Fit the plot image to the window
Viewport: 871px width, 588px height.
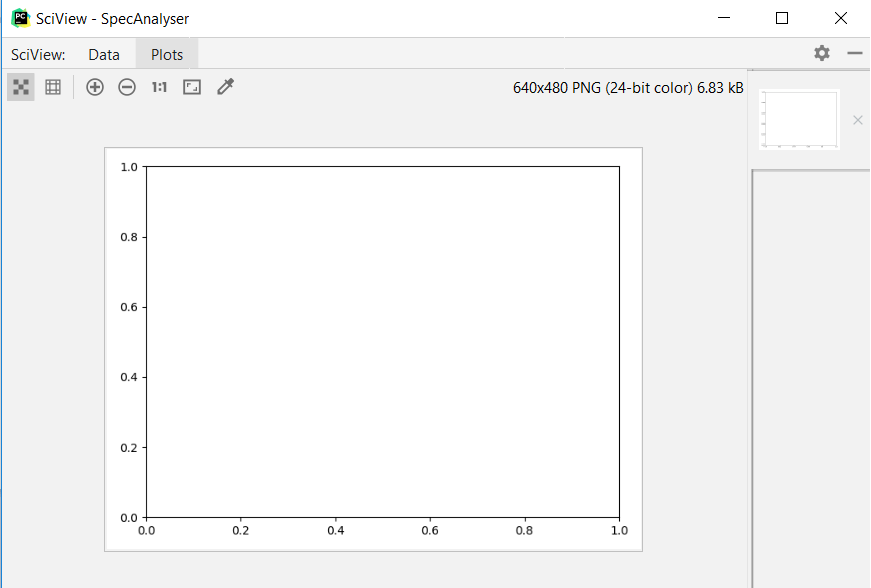[x=191, y=87]
